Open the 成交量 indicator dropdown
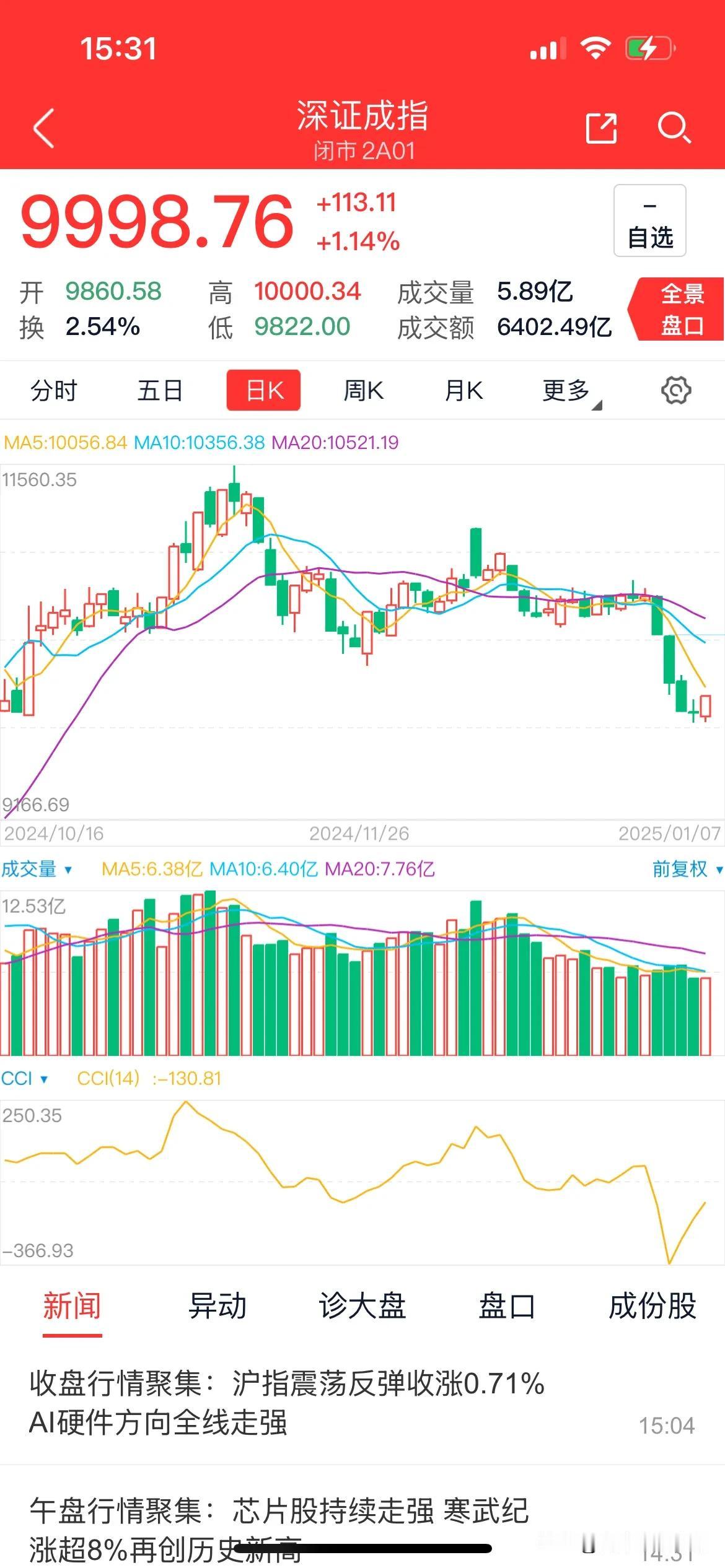 click(x=37, y=869)
